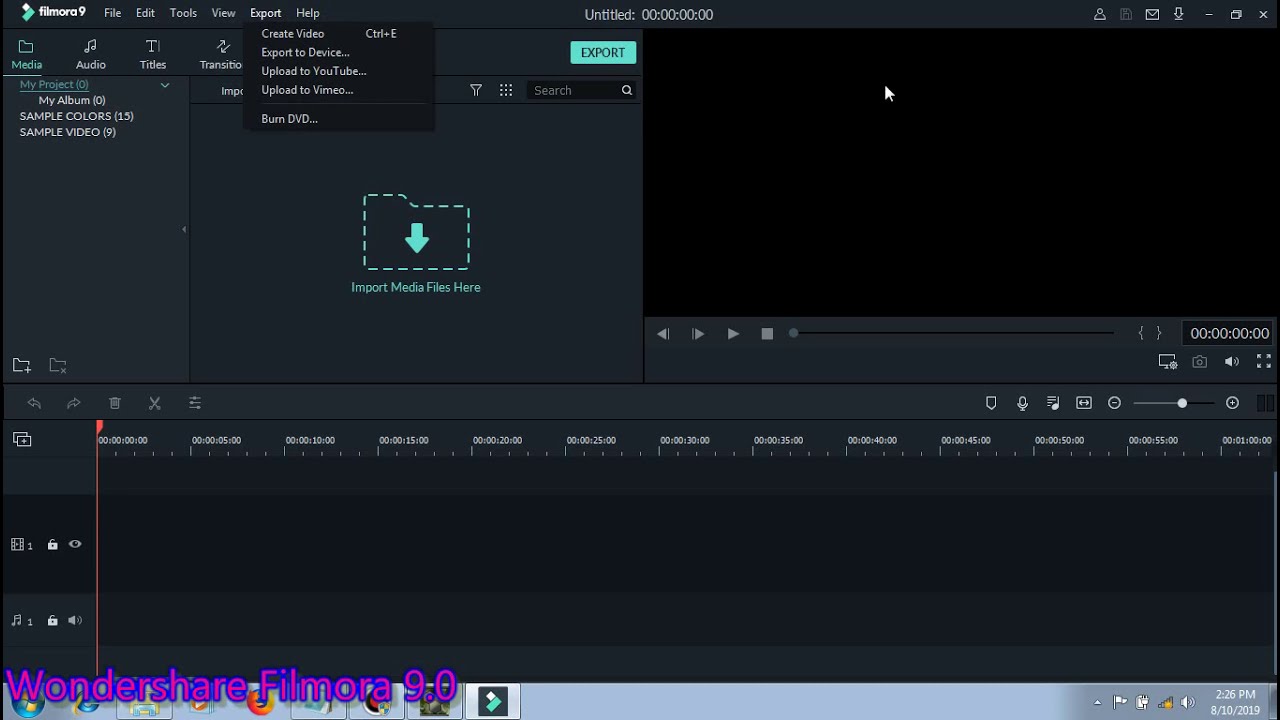Select the scissors split tool
The image size is (1280, 720).
[155, 403]
